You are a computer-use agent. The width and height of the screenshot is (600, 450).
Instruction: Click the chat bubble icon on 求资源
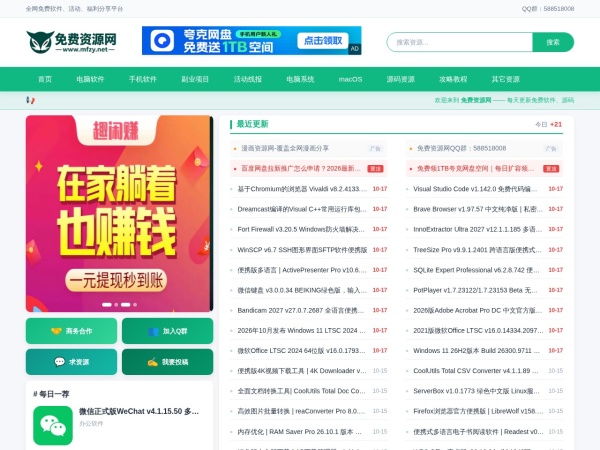[x=60, y=362]
